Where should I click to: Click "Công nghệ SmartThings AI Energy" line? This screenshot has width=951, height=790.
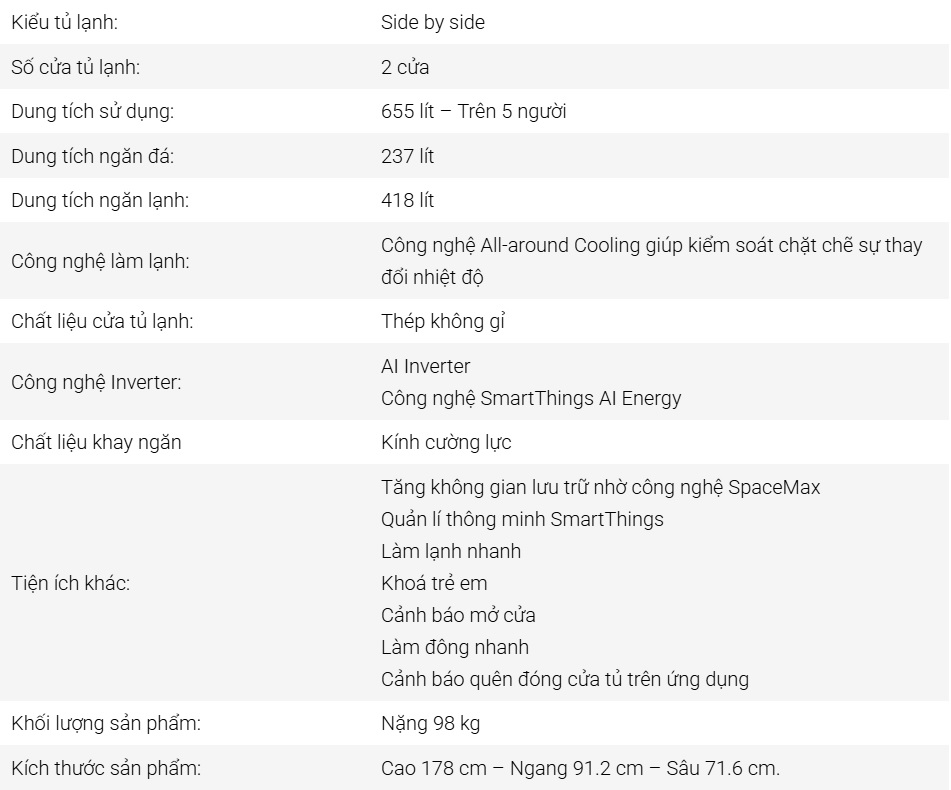click(x=531, y=398)
